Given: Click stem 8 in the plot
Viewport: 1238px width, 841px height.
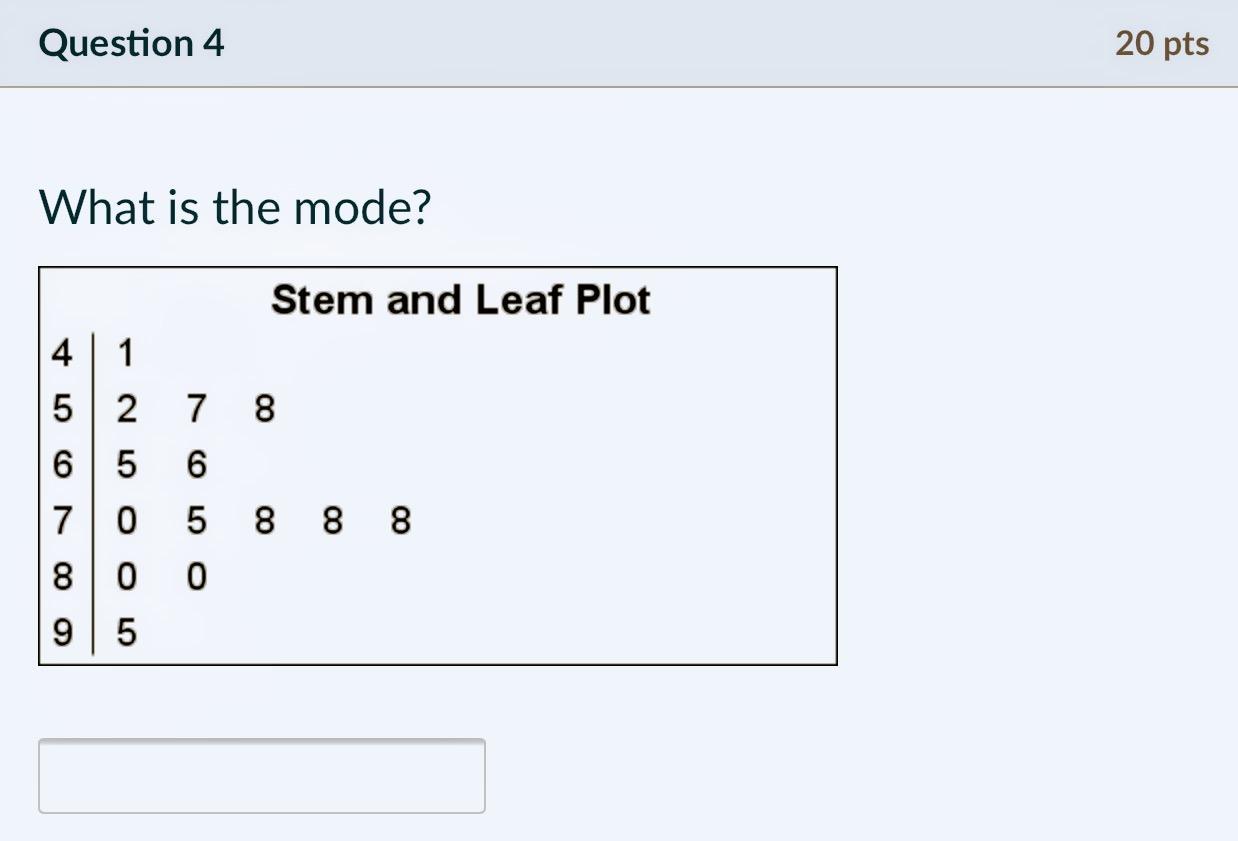Looking at the screenshot, I should 62,577.
